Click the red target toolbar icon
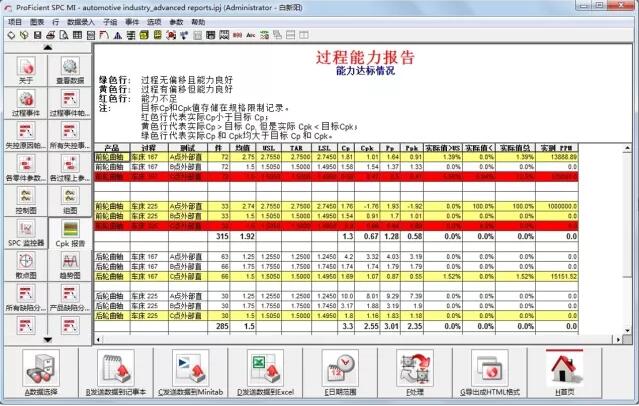 tap(171, 35)
